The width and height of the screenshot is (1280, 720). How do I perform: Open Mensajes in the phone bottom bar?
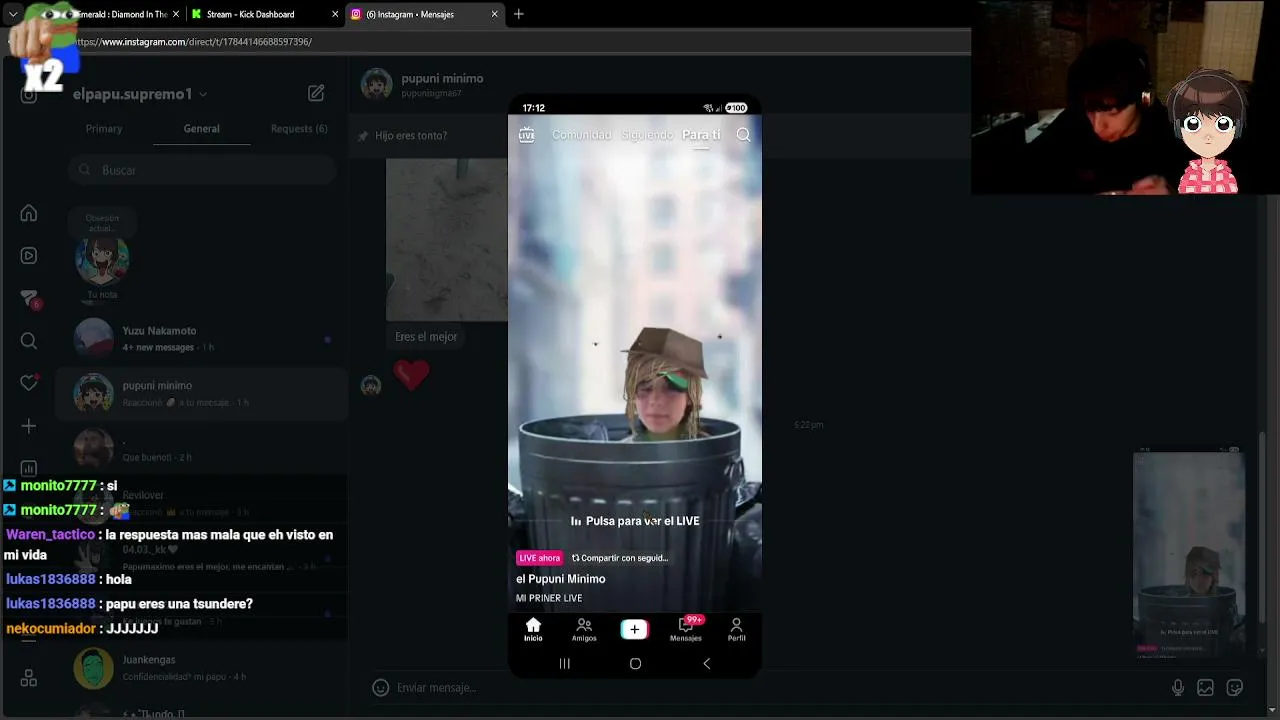[686, 630]
